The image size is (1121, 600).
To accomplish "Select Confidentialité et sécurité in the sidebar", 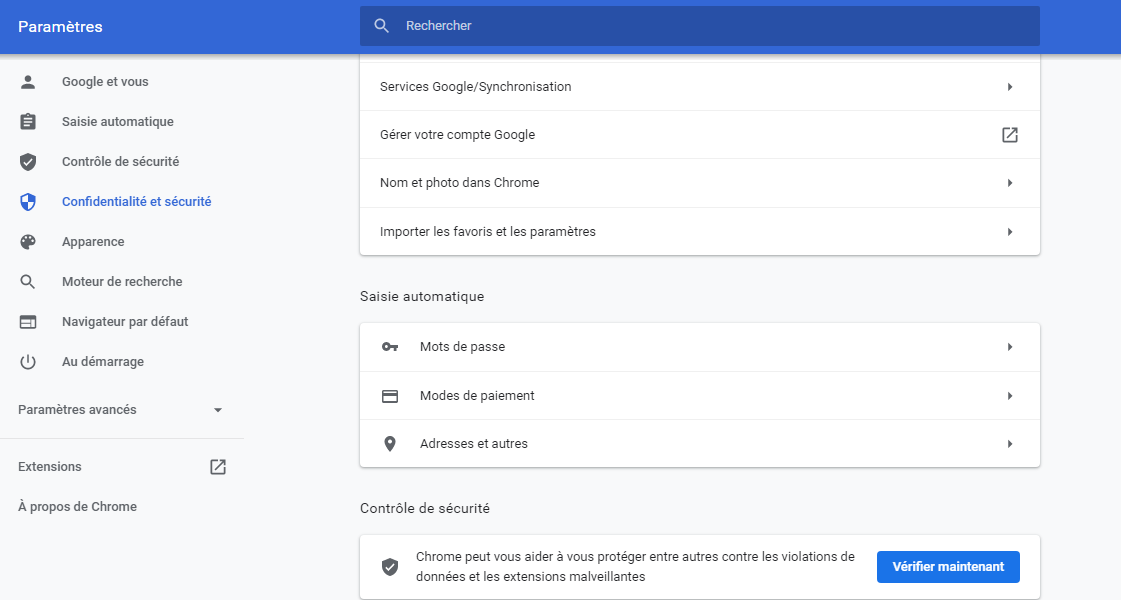I will coord(136,202).
